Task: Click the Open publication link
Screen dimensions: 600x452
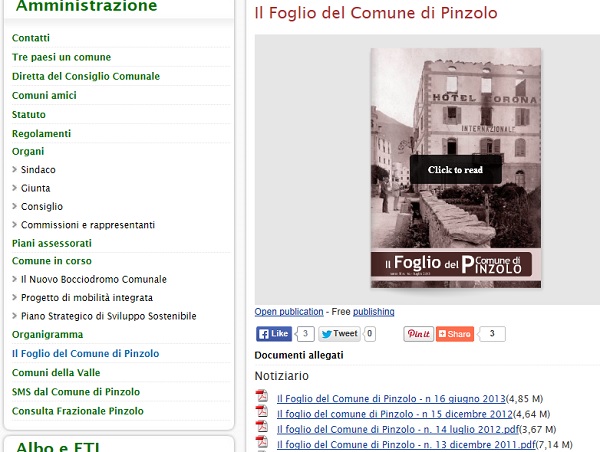Action: (289, 312)
